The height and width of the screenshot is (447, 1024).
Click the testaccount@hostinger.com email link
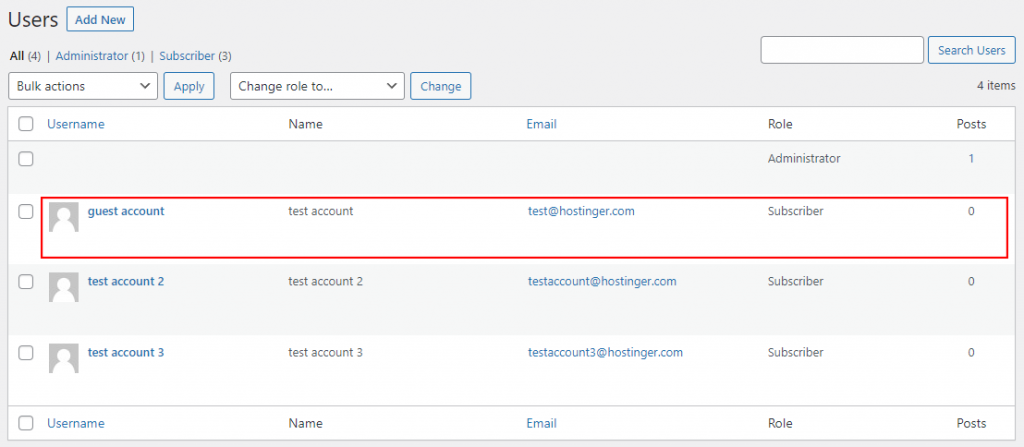coord(602,282)
